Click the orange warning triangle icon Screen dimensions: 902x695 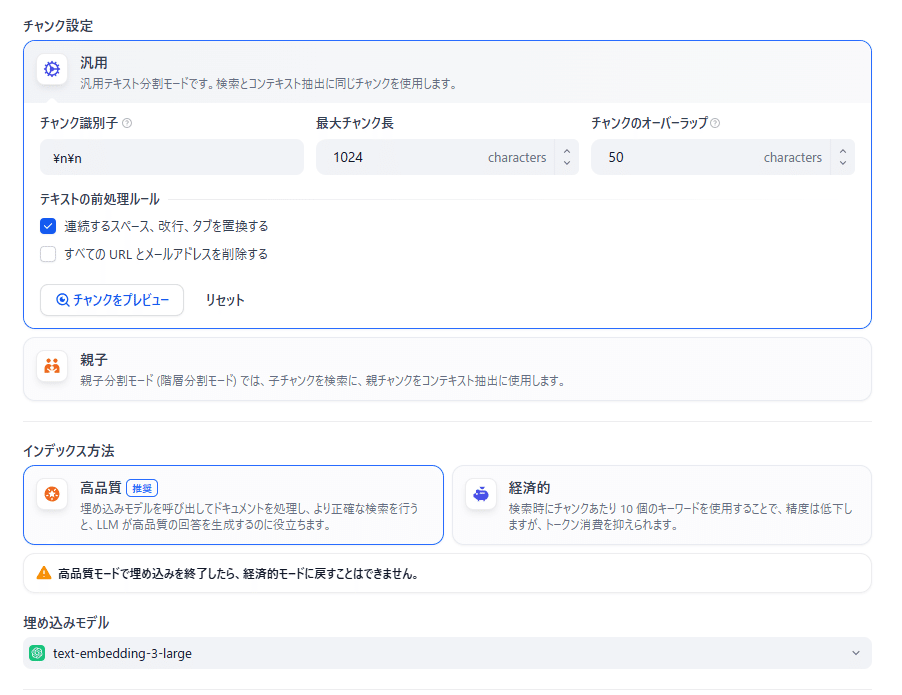coord(44,573)
